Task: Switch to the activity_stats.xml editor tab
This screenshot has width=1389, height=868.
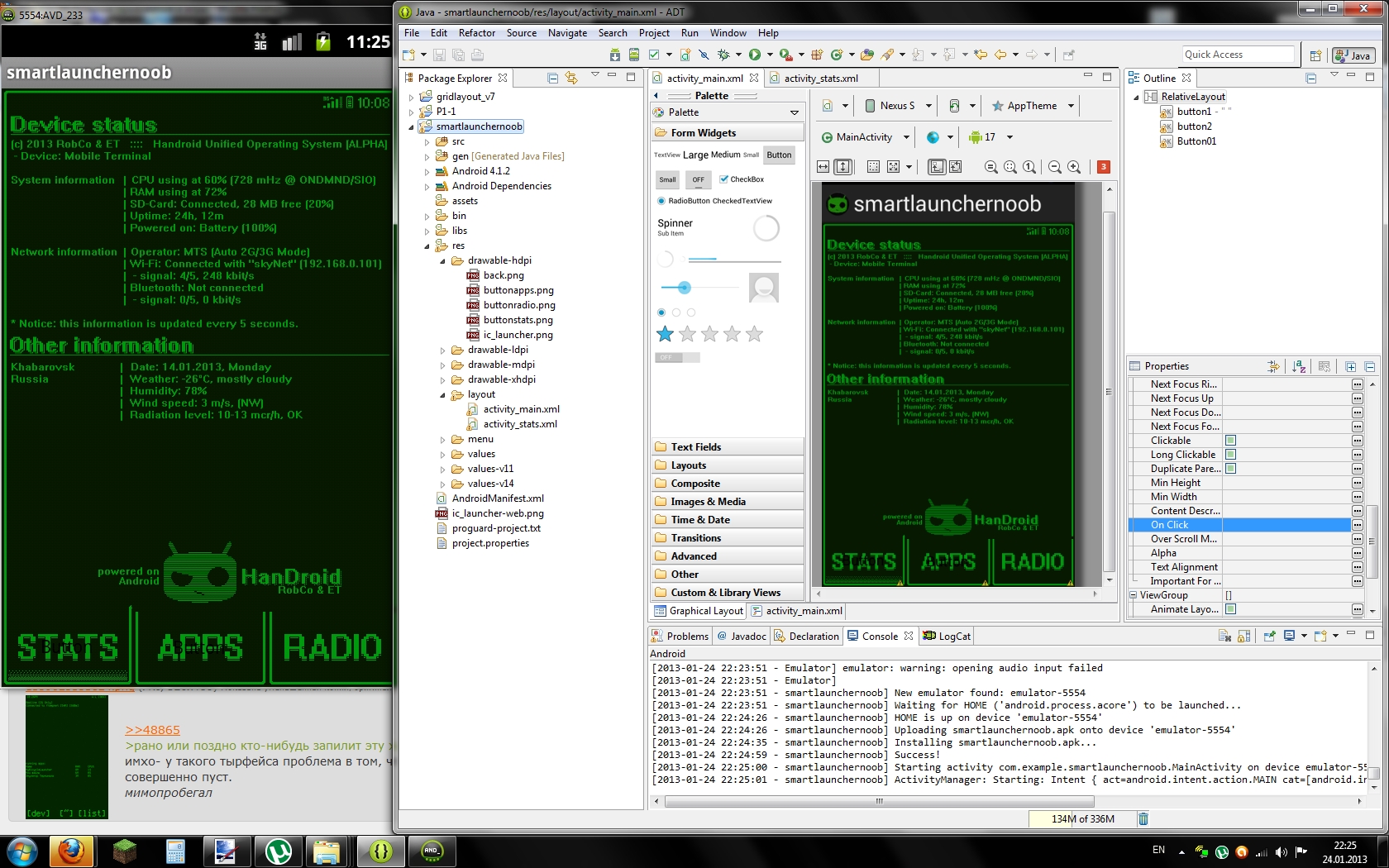Action: 820,78
